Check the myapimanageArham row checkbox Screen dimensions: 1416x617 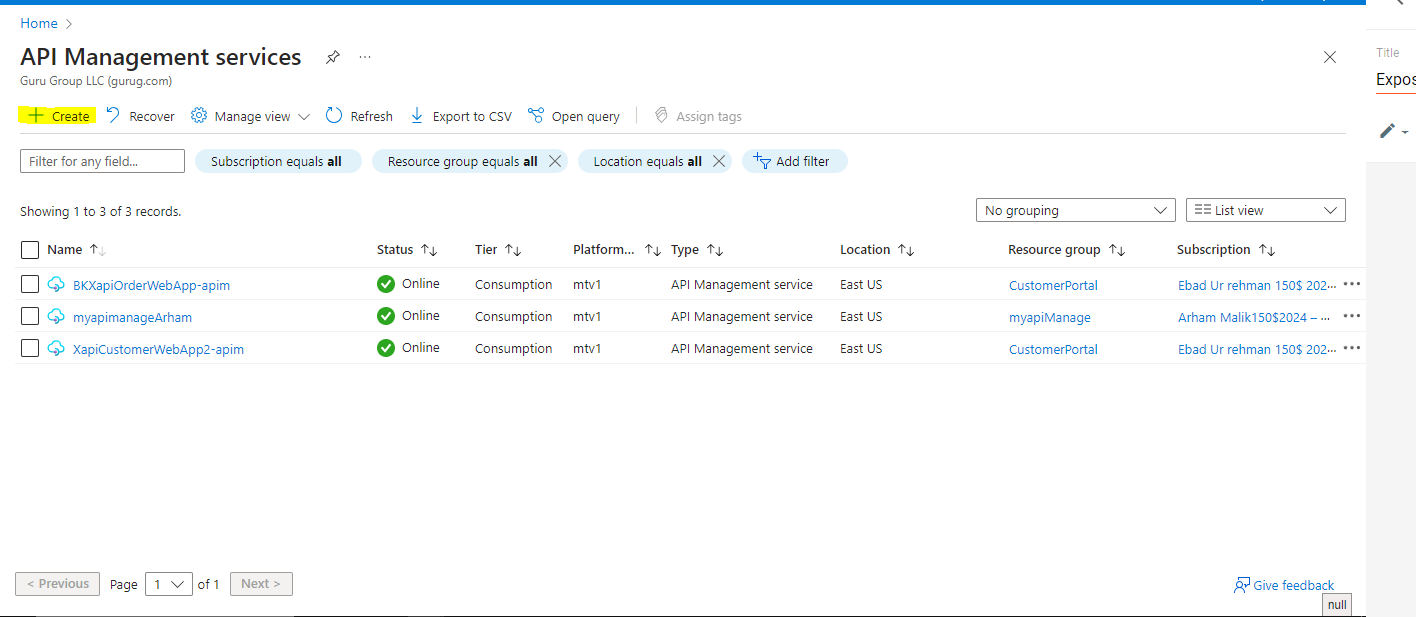[x=30, y=316]
